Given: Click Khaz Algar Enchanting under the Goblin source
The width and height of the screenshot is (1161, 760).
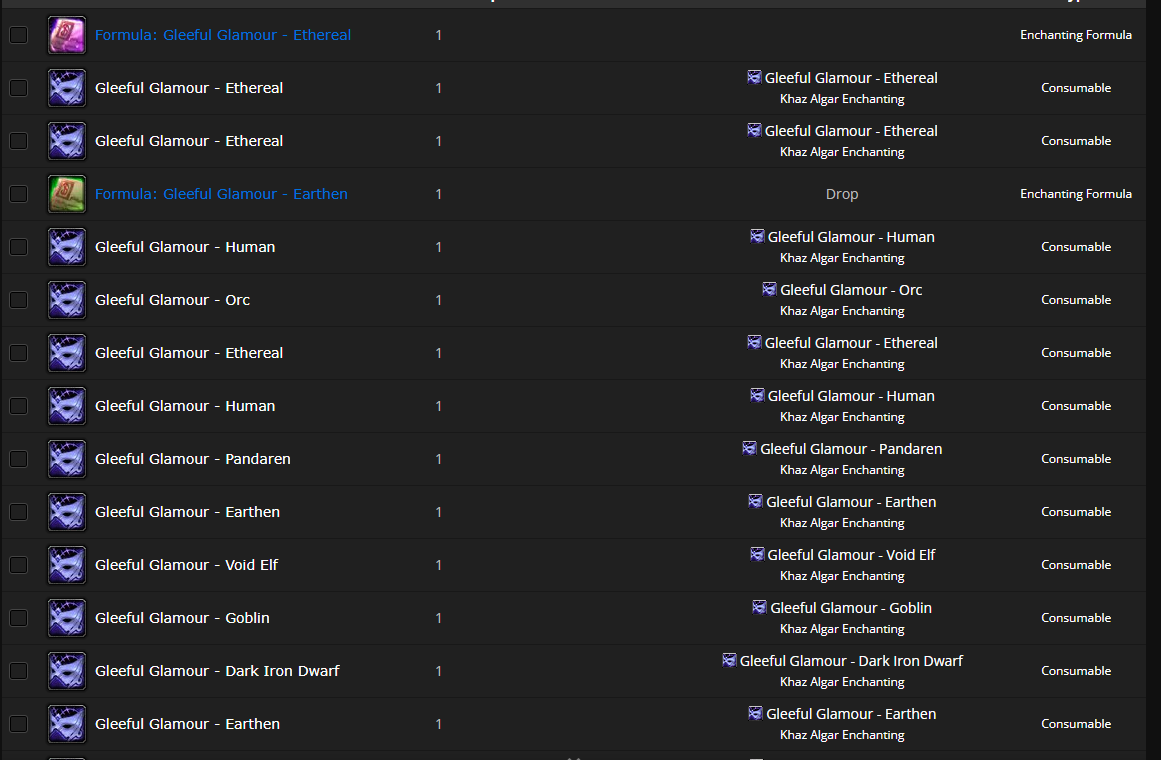Looking at the screenshot, I should tap(842, 629).
